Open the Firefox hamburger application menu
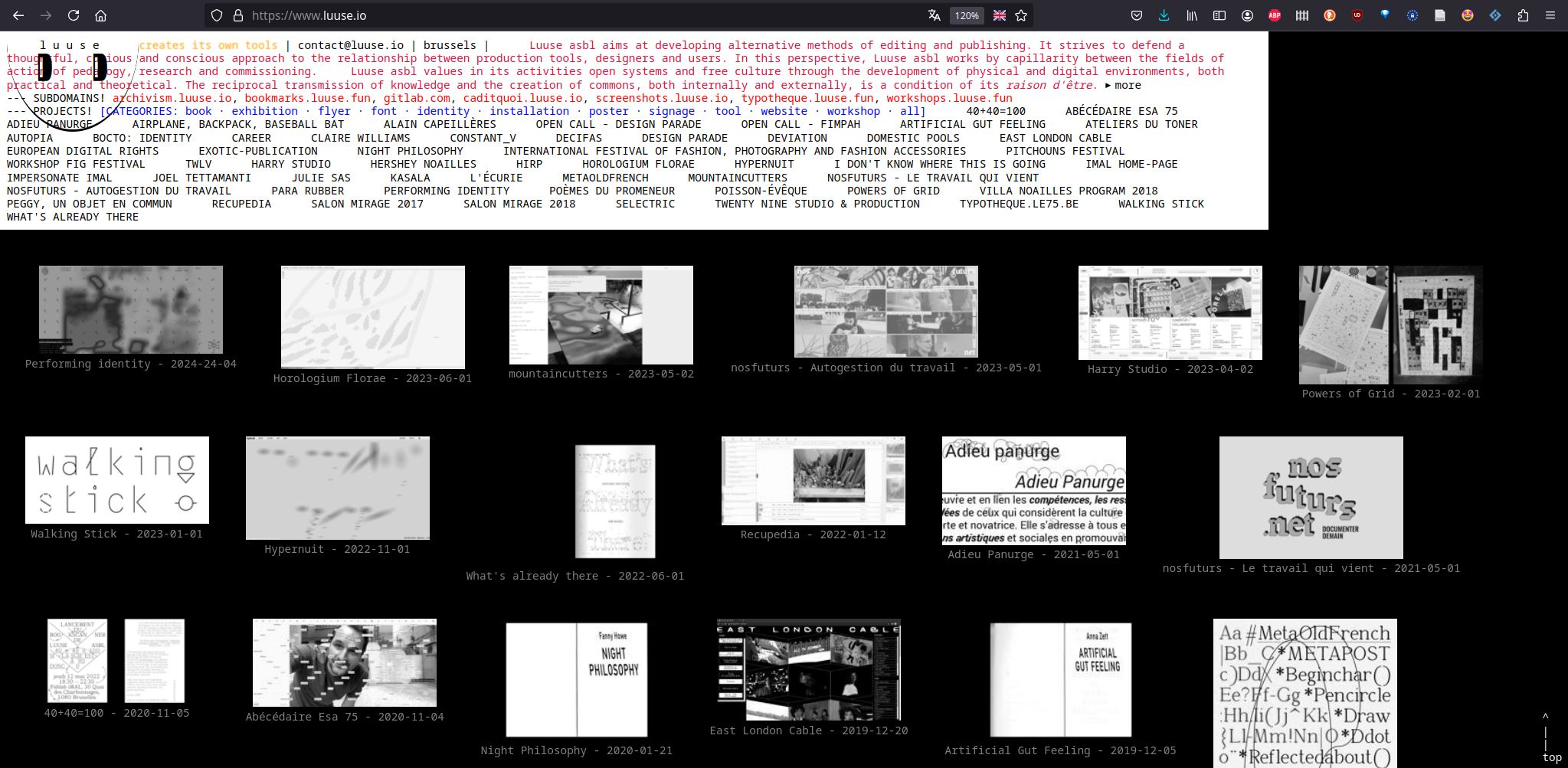This screenshot has height=768, width=1568. tap(1550, 15)
